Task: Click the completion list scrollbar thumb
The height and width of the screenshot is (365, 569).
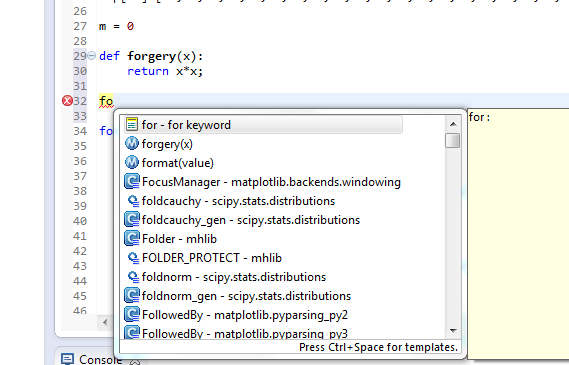Action: click(453, 140)
